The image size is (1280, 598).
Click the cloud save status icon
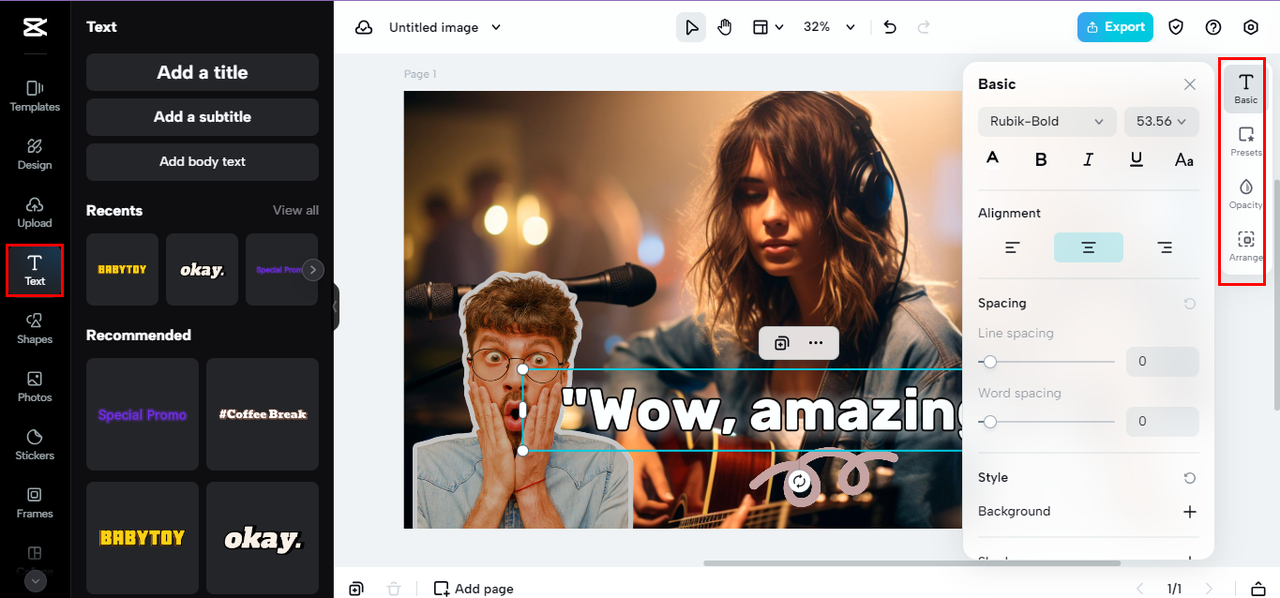[364, 27]
